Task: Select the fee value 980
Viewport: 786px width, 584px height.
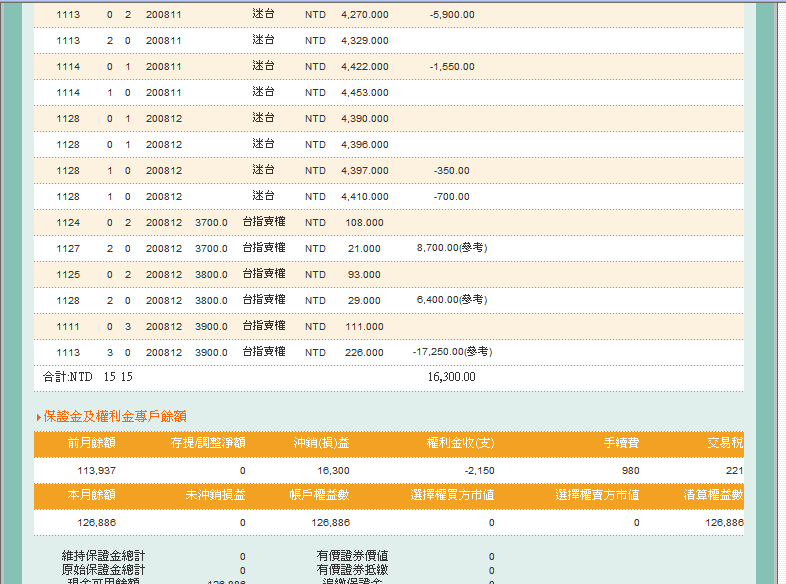Action: [631, 471]
